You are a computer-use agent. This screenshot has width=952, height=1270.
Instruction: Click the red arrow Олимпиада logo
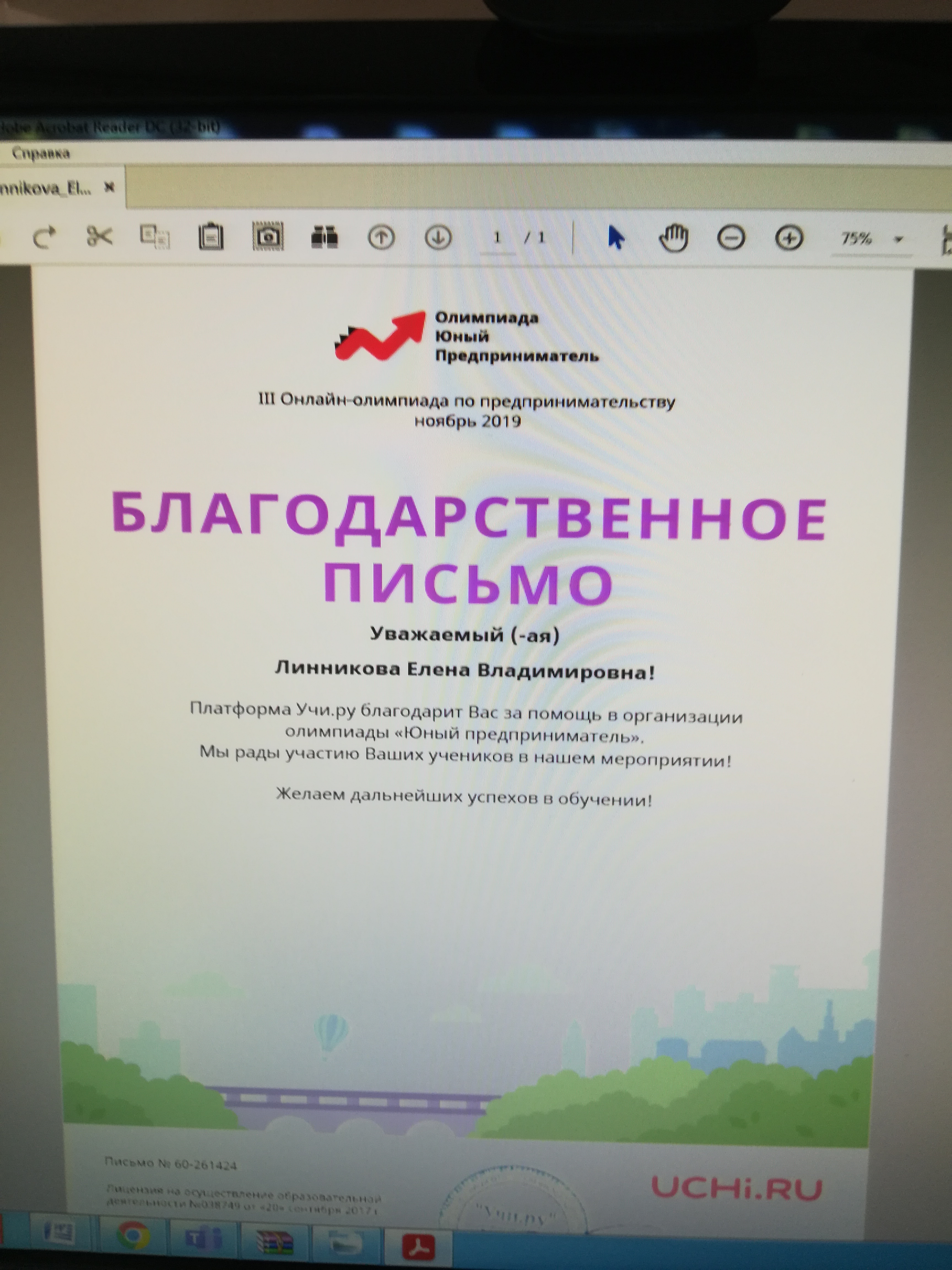(380, 335)
